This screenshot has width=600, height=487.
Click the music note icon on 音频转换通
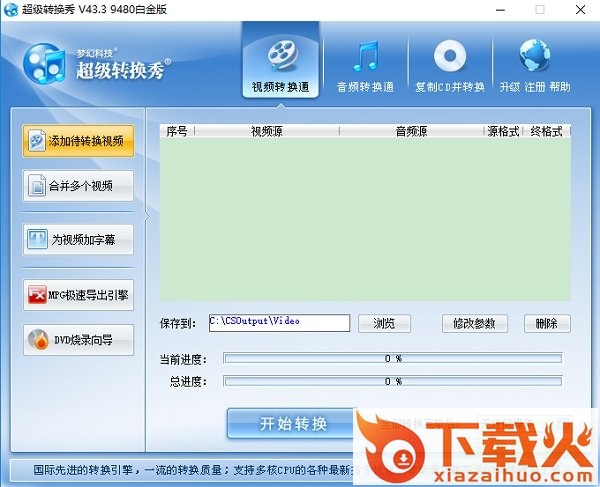[365, 56]
